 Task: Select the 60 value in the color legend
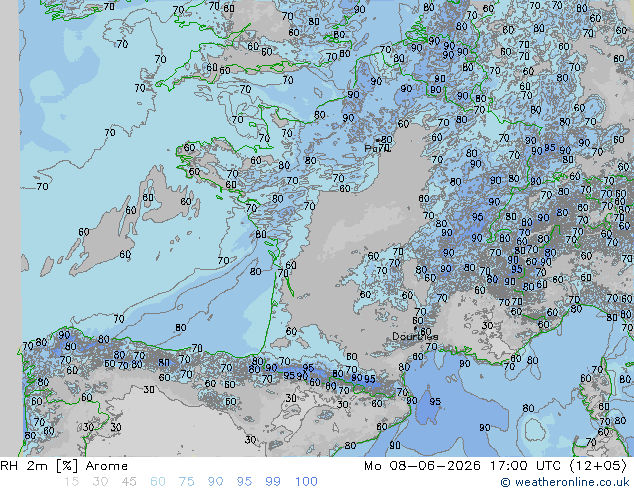click(x=158, y=482)
